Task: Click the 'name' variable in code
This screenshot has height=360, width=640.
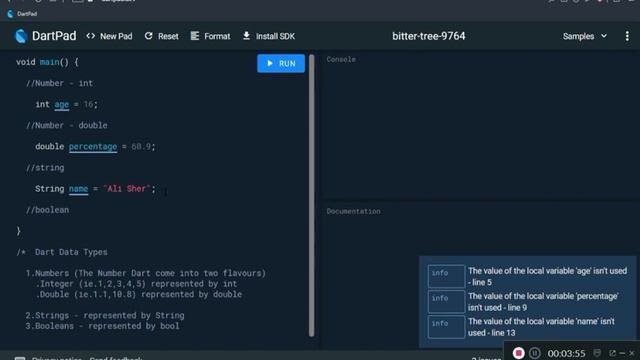Action: (x=78, y=189)
